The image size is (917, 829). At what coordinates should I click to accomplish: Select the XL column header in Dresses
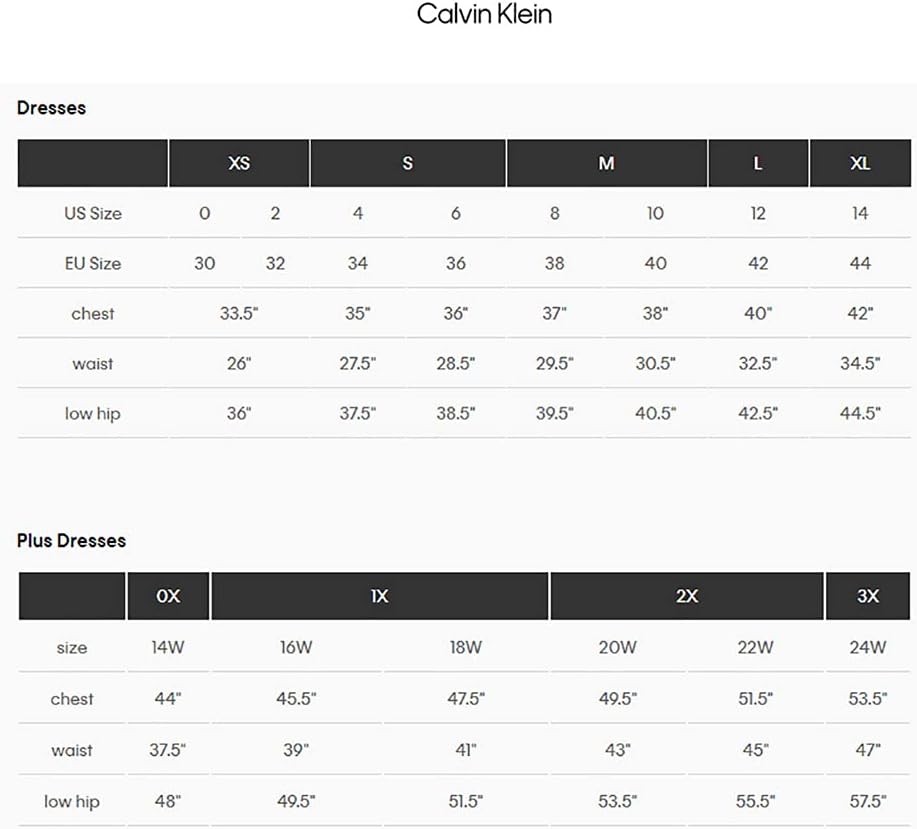(x=860, y=164)
